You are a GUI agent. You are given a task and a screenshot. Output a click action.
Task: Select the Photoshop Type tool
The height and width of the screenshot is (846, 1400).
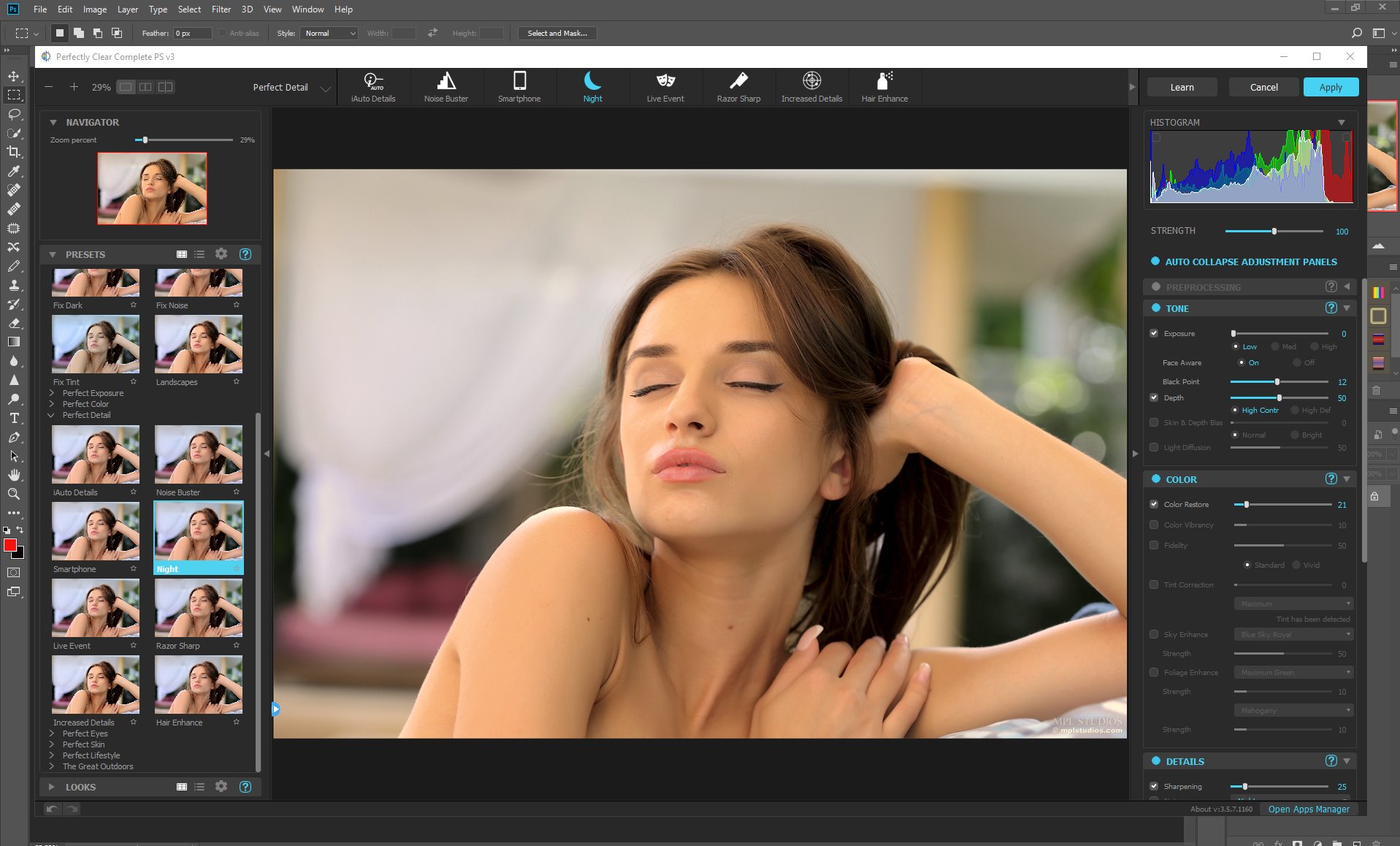pos(14,418)
